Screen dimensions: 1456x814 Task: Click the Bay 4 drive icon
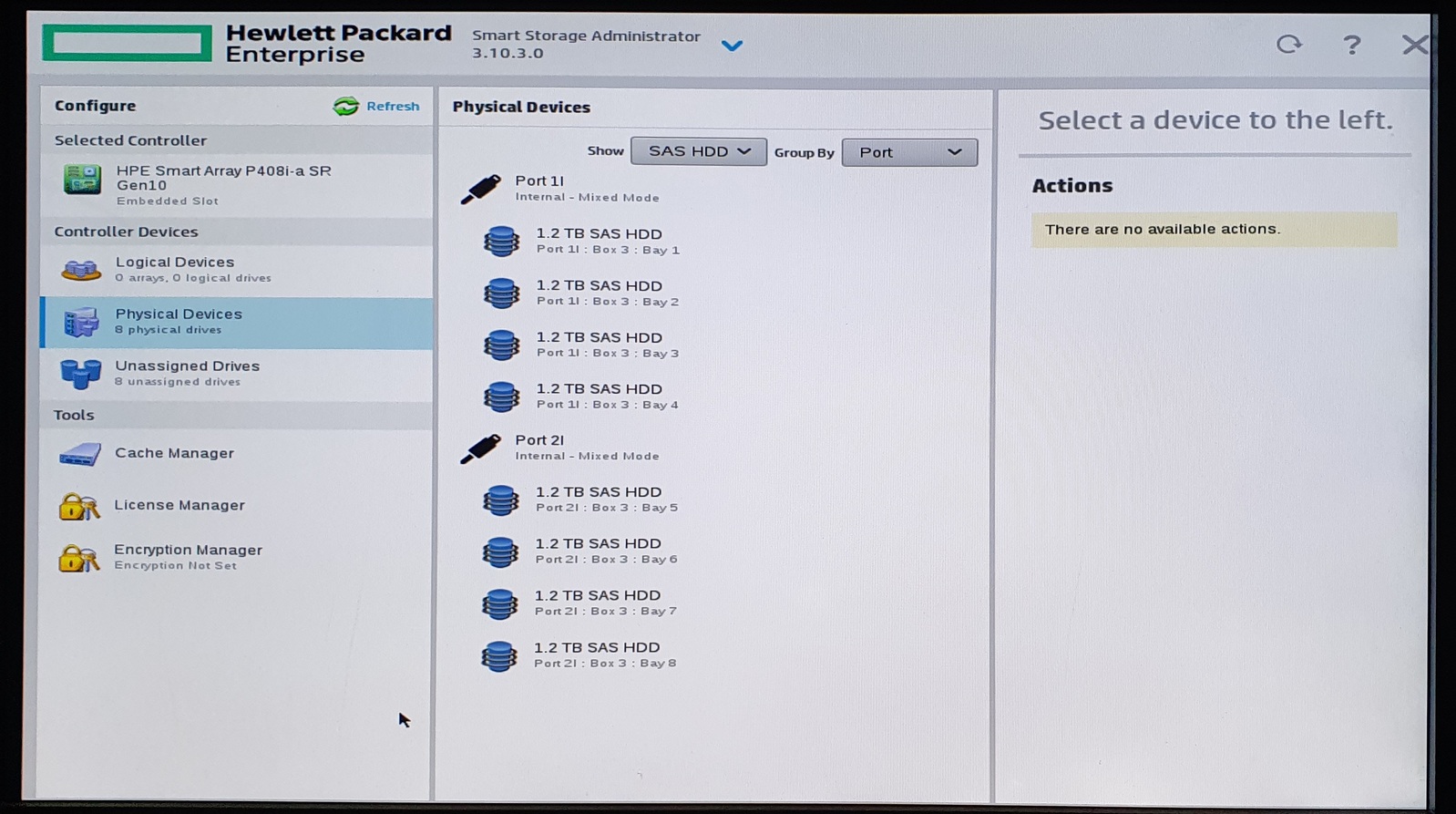[501, 397]
